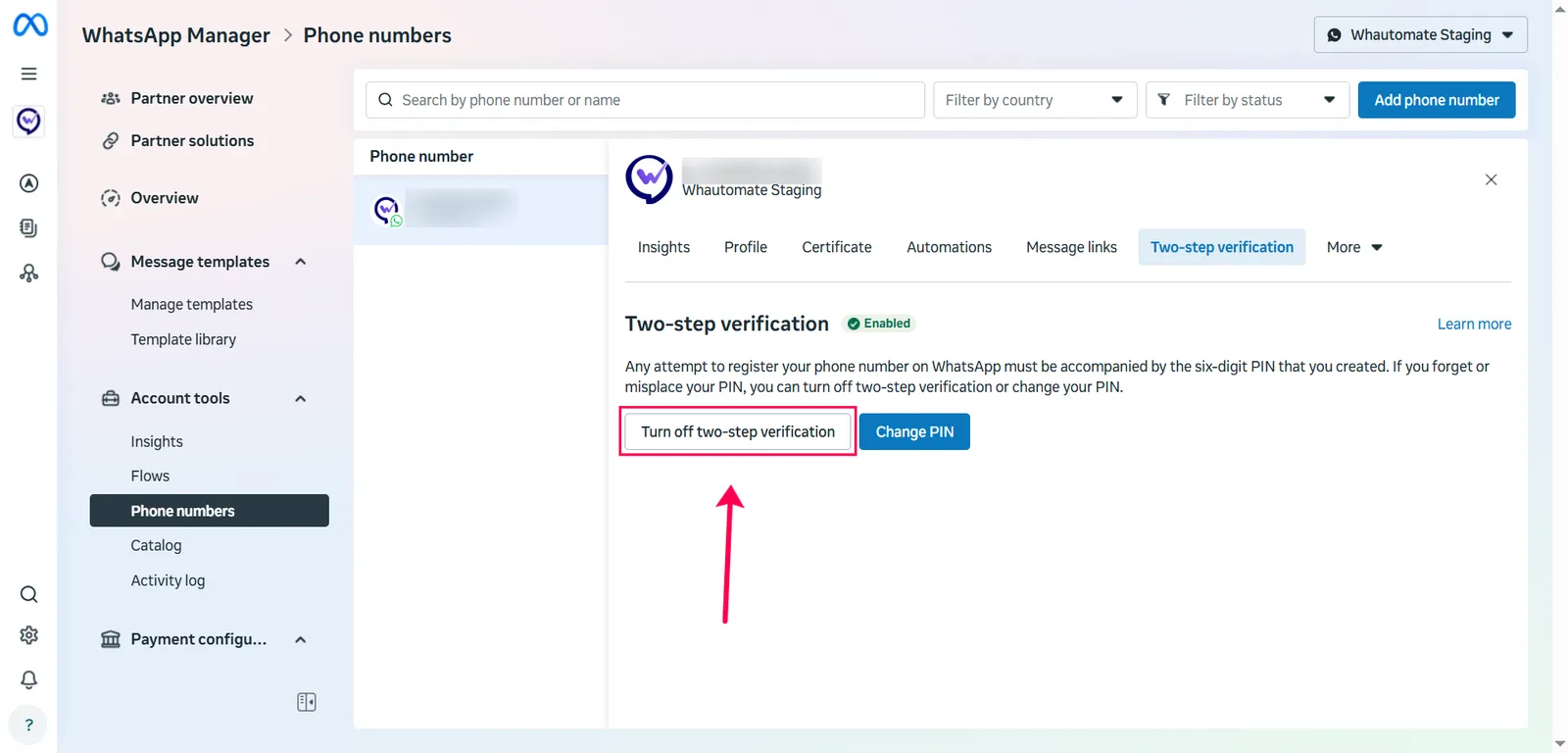This screenshot has height=753, width=1568.
Task: Click the network nodes icon in left rail
Action: 29,274
